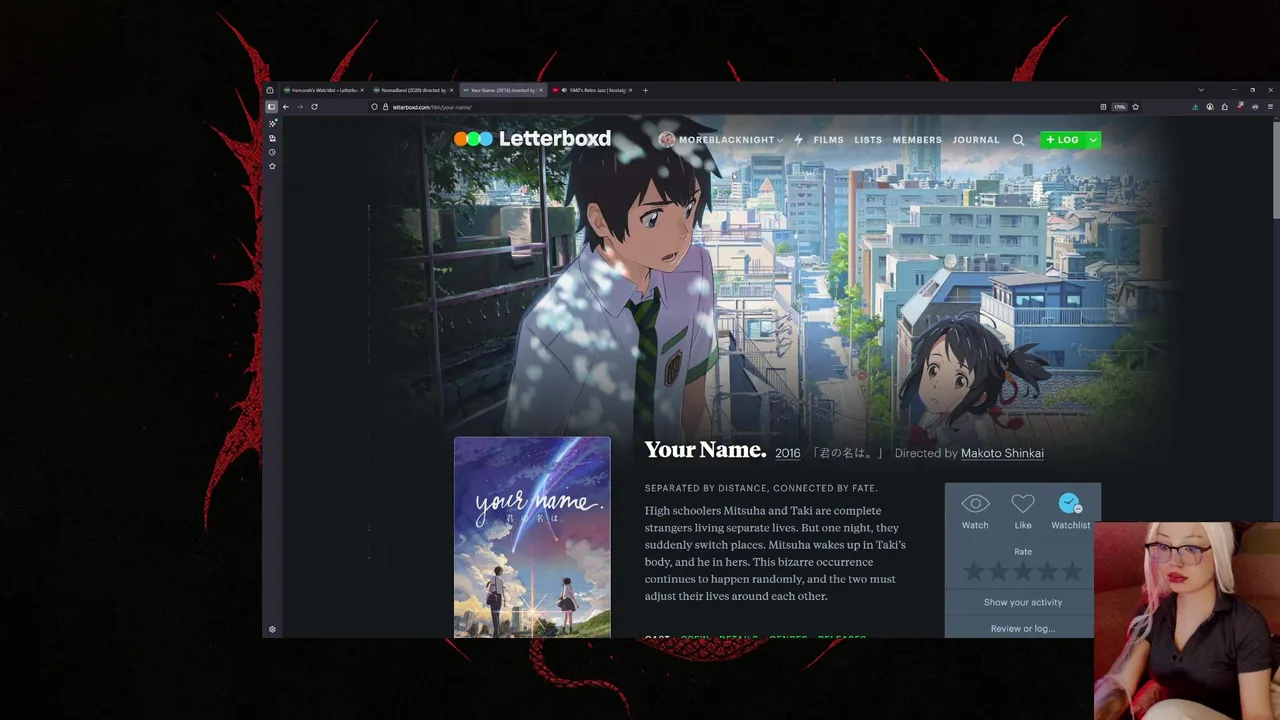Click the red extension toolbar icon
The width and height of the screenshot is (1280, 720).
point(1240,107)
